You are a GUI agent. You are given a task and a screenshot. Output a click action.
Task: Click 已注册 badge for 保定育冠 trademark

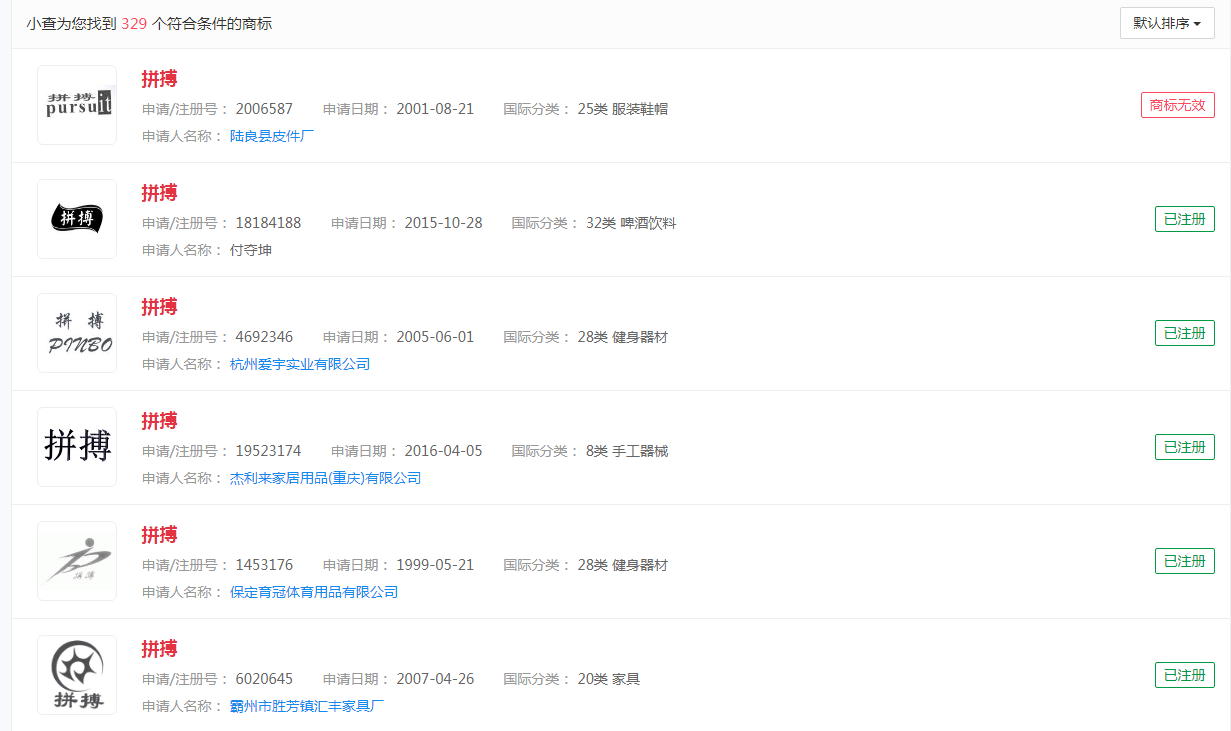click(1185, 561)
